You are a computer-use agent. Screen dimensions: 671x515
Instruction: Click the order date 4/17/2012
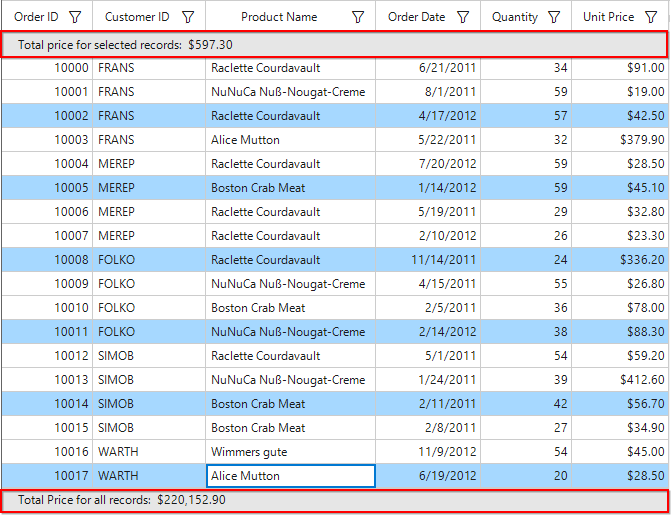(x=428, y=116)
